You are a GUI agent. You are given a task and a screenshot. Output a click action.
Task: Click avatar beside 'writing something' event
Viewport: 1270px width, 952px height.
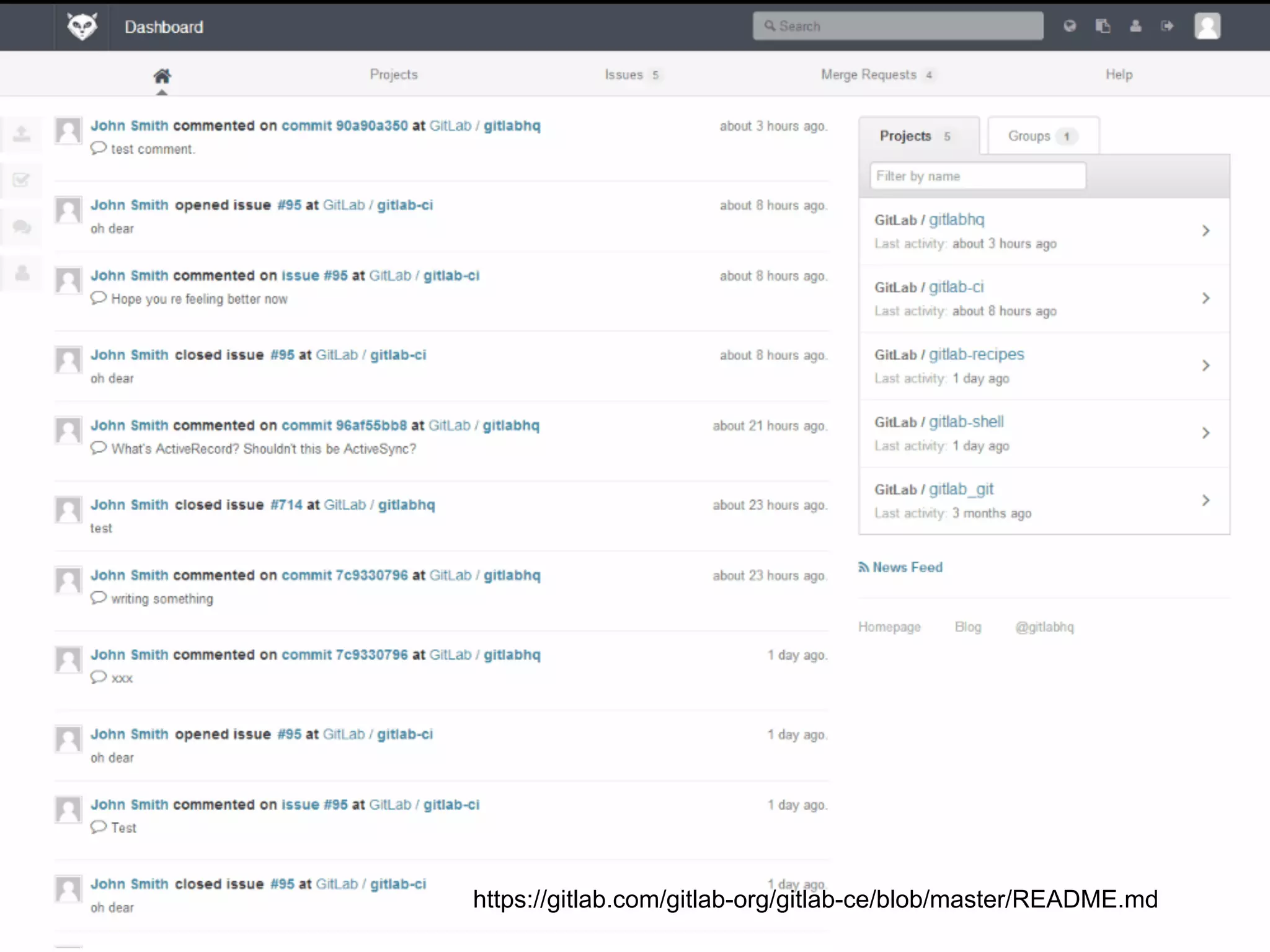click(68, 580)
